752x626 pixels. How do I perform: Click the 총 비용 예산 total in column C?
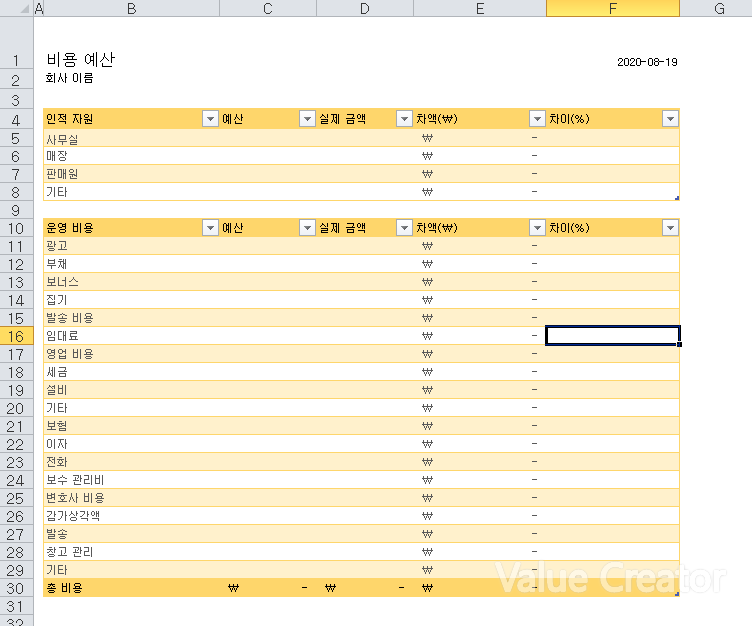[268, 588]
